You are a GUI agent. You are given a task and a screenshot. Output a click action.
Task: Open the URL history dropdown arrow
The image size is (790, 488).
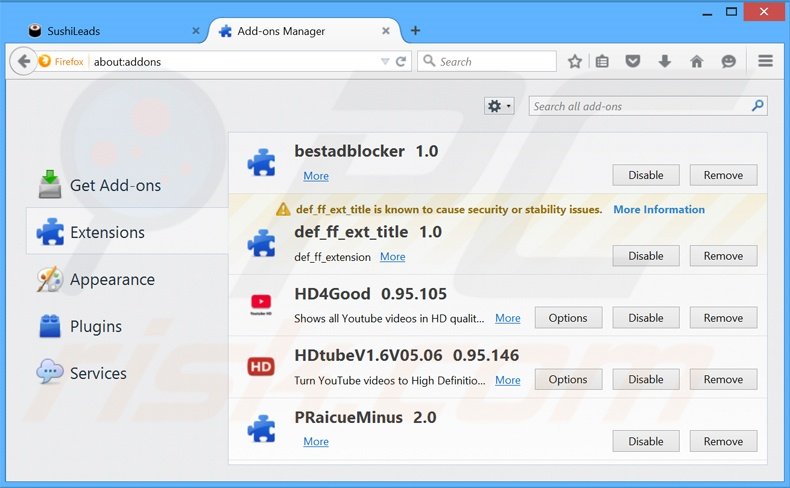(385, 61)
